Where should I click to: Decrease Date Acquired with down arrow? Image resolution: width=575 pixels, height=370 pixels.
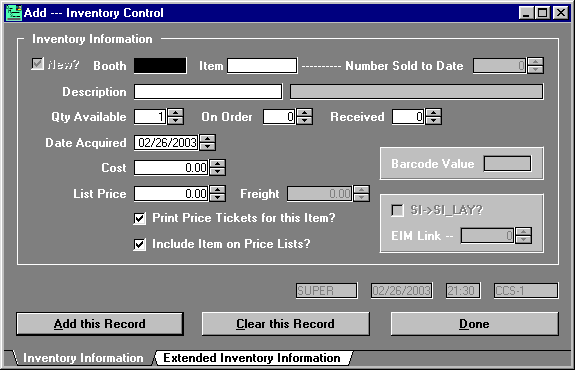pos(208,147)
